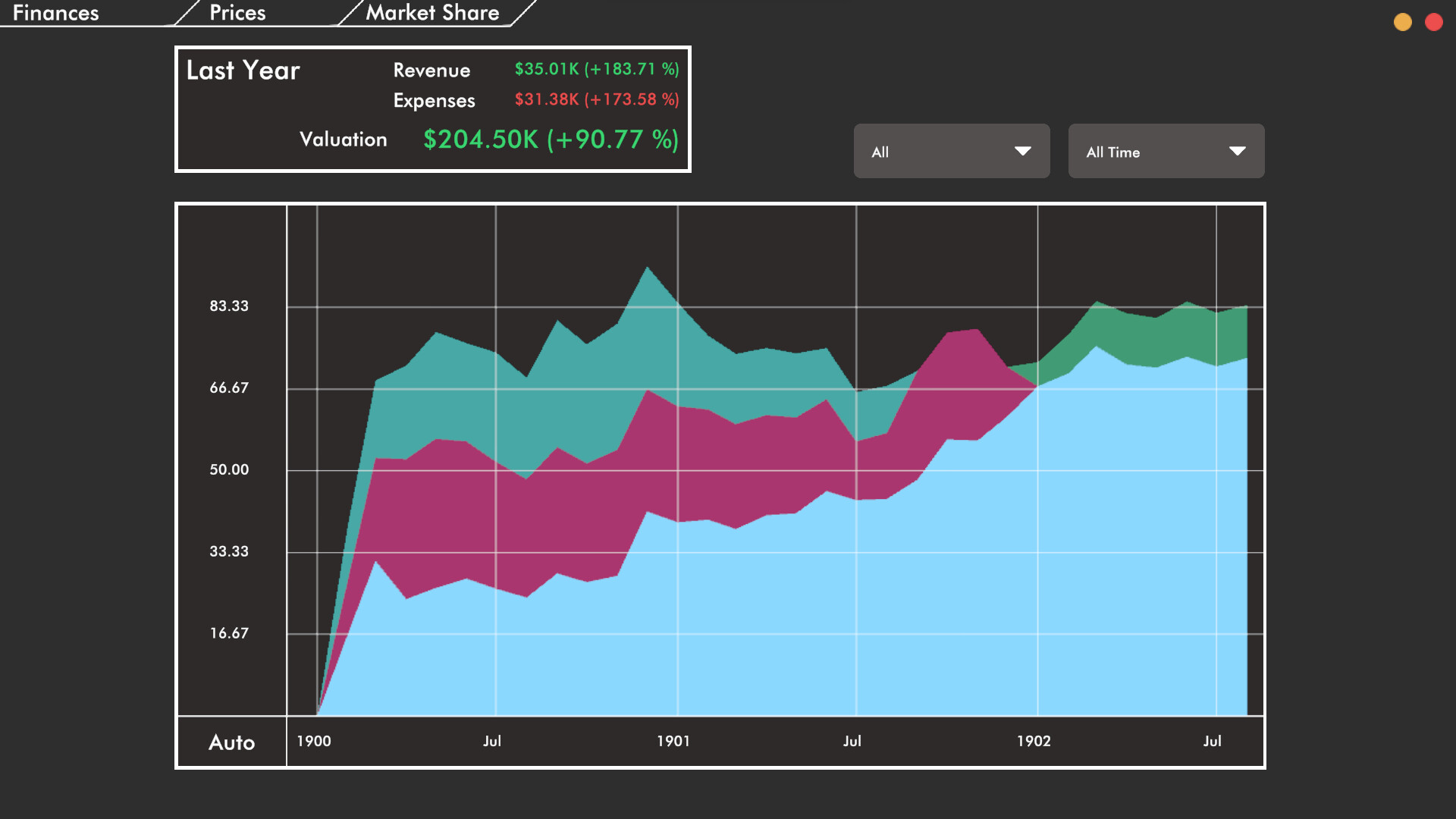This screenshot has height=819, width=1456.
Task: Toggle the Auto scale button
Action: 231,742
